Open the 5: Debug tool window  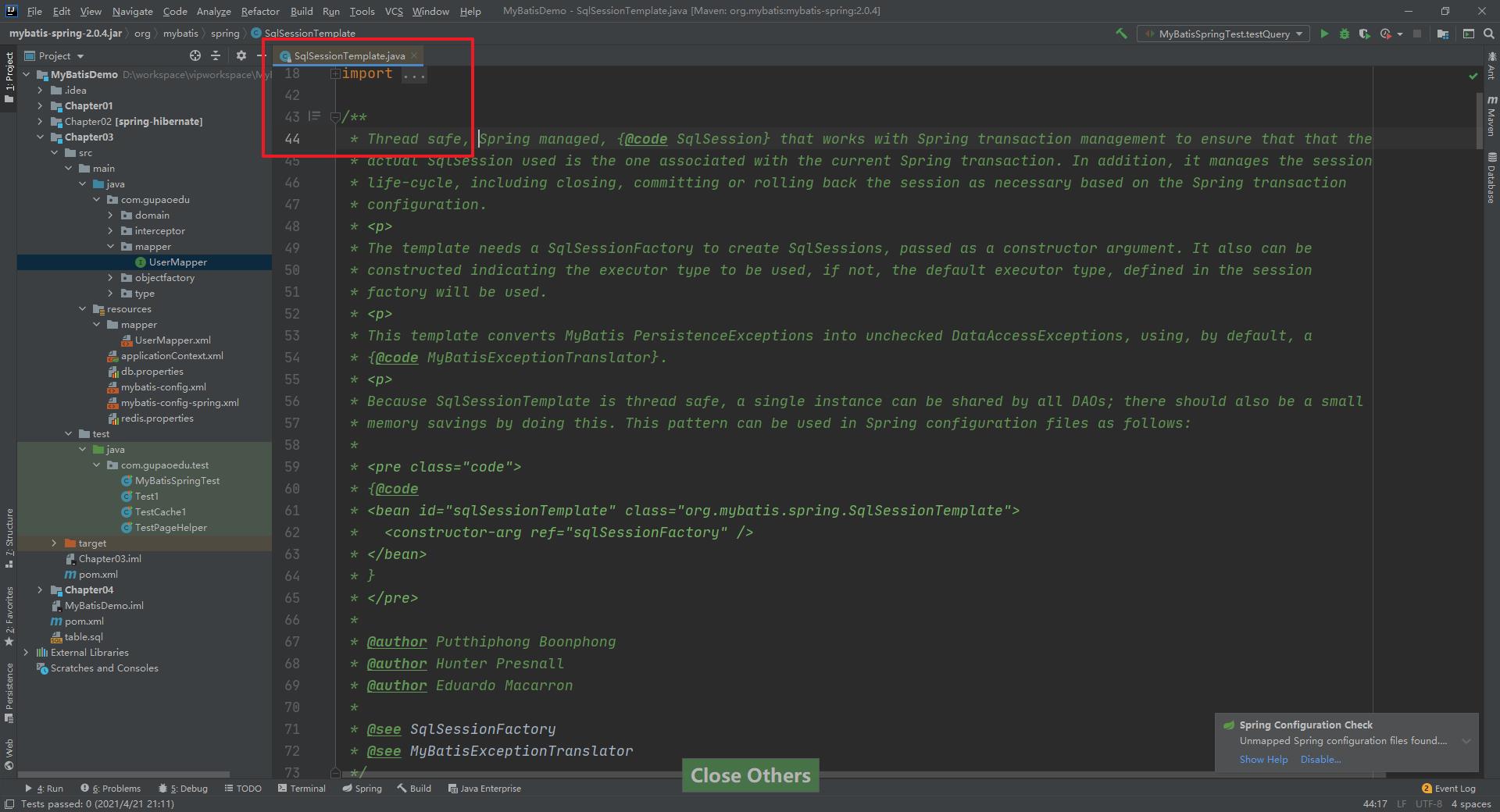183,788
